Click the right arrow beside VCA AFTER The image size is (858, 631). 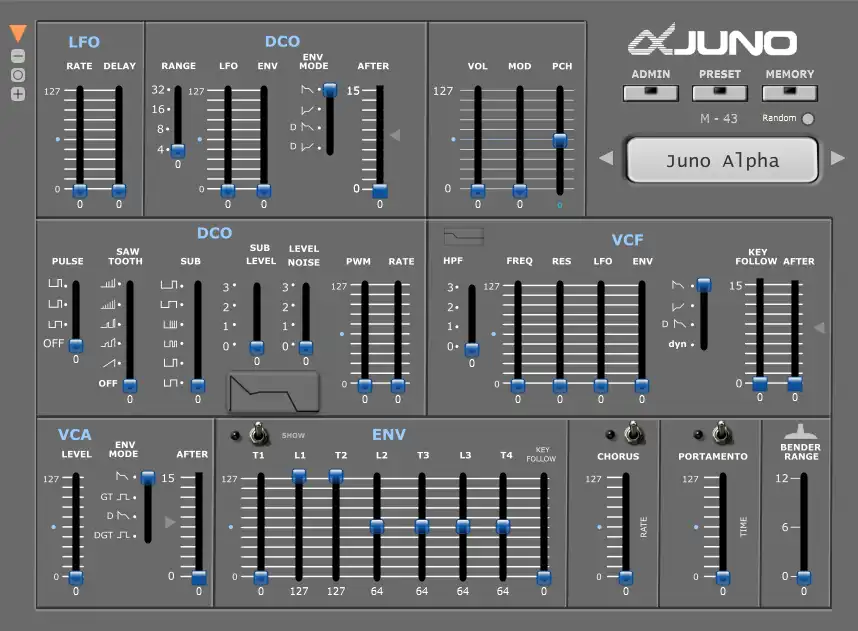170,522
